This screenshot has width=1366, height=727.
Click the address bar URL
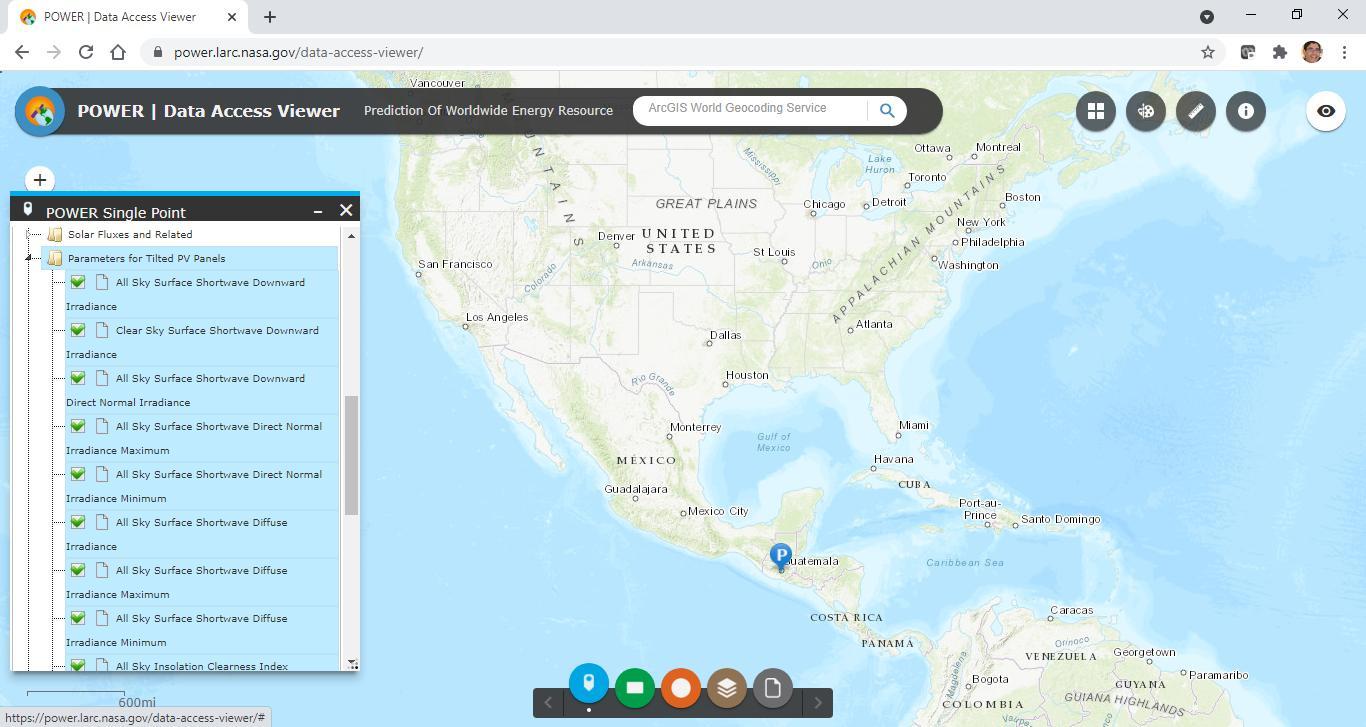pyautogui.click(x=298, y=52)
